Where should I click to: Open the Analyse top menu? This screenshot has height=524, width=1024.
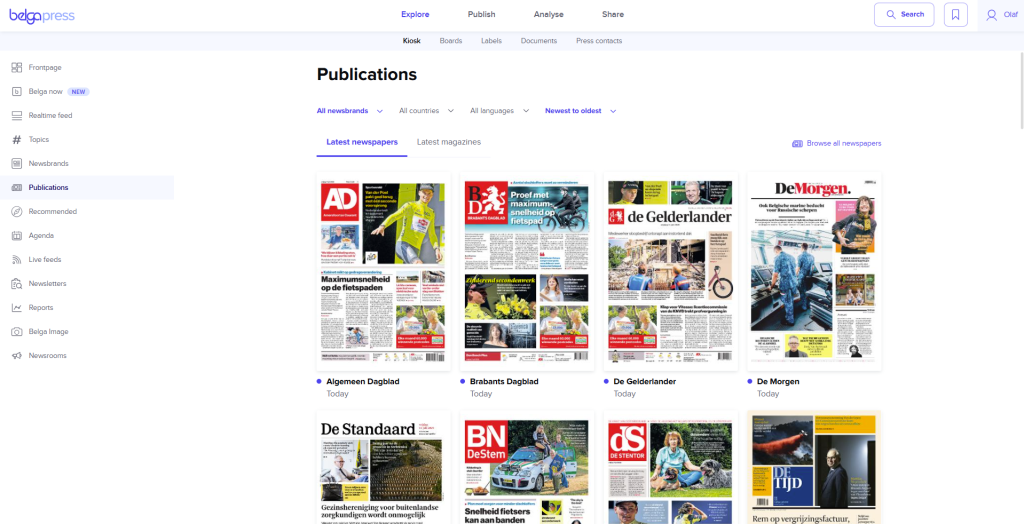tap(548, 14)
